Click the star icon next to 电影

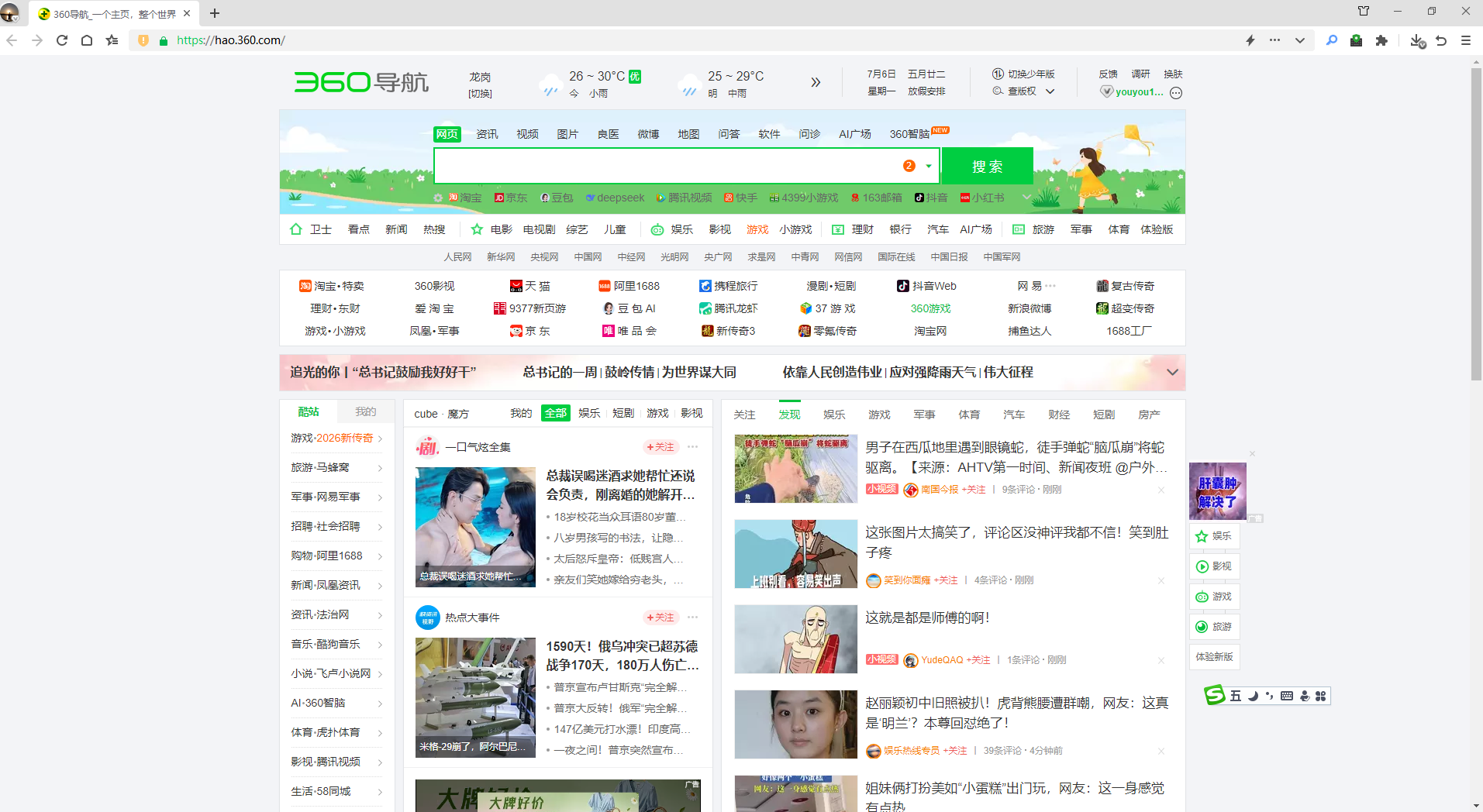(477, 229)
